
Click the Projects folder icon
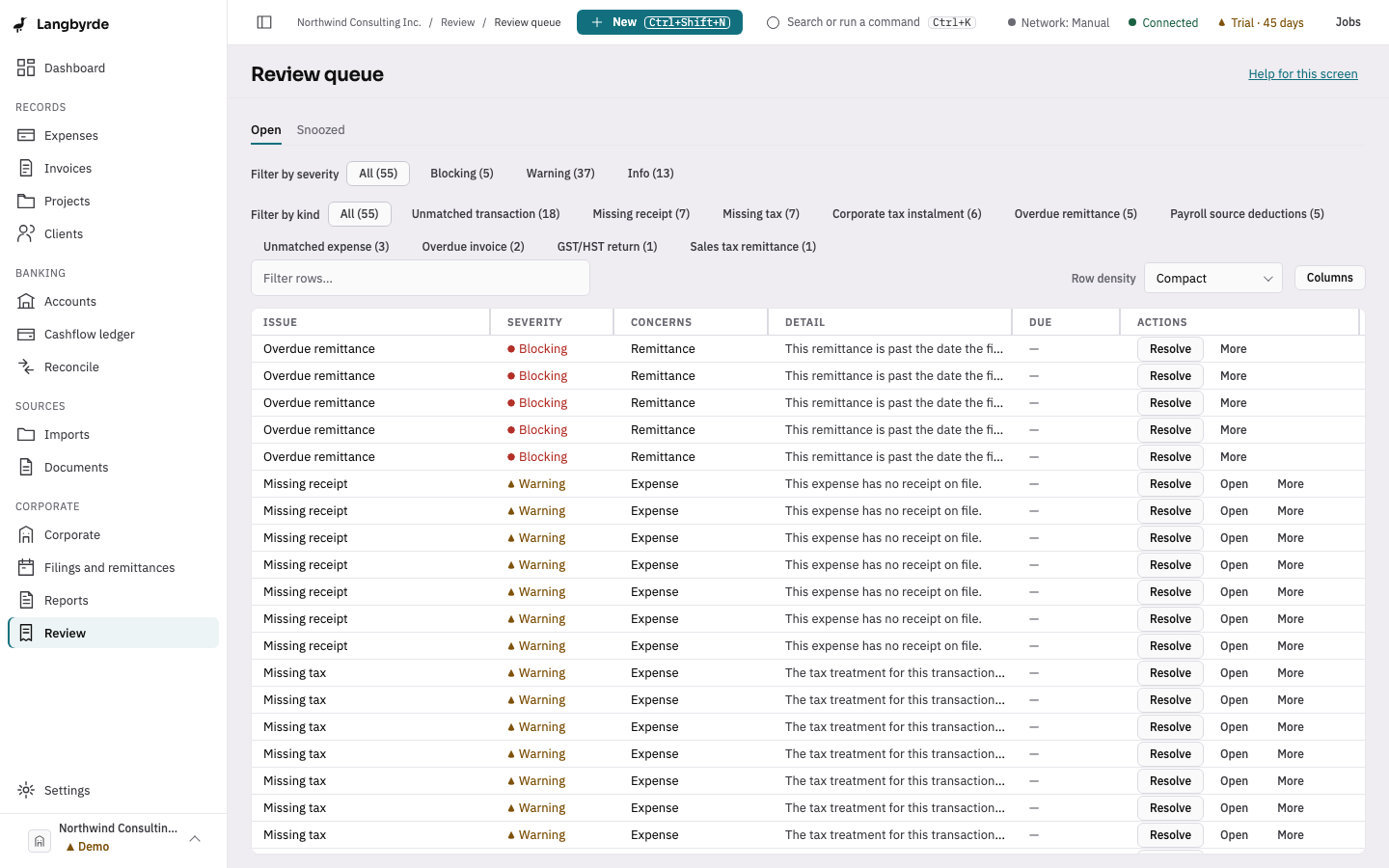click(x=26, y=201)
